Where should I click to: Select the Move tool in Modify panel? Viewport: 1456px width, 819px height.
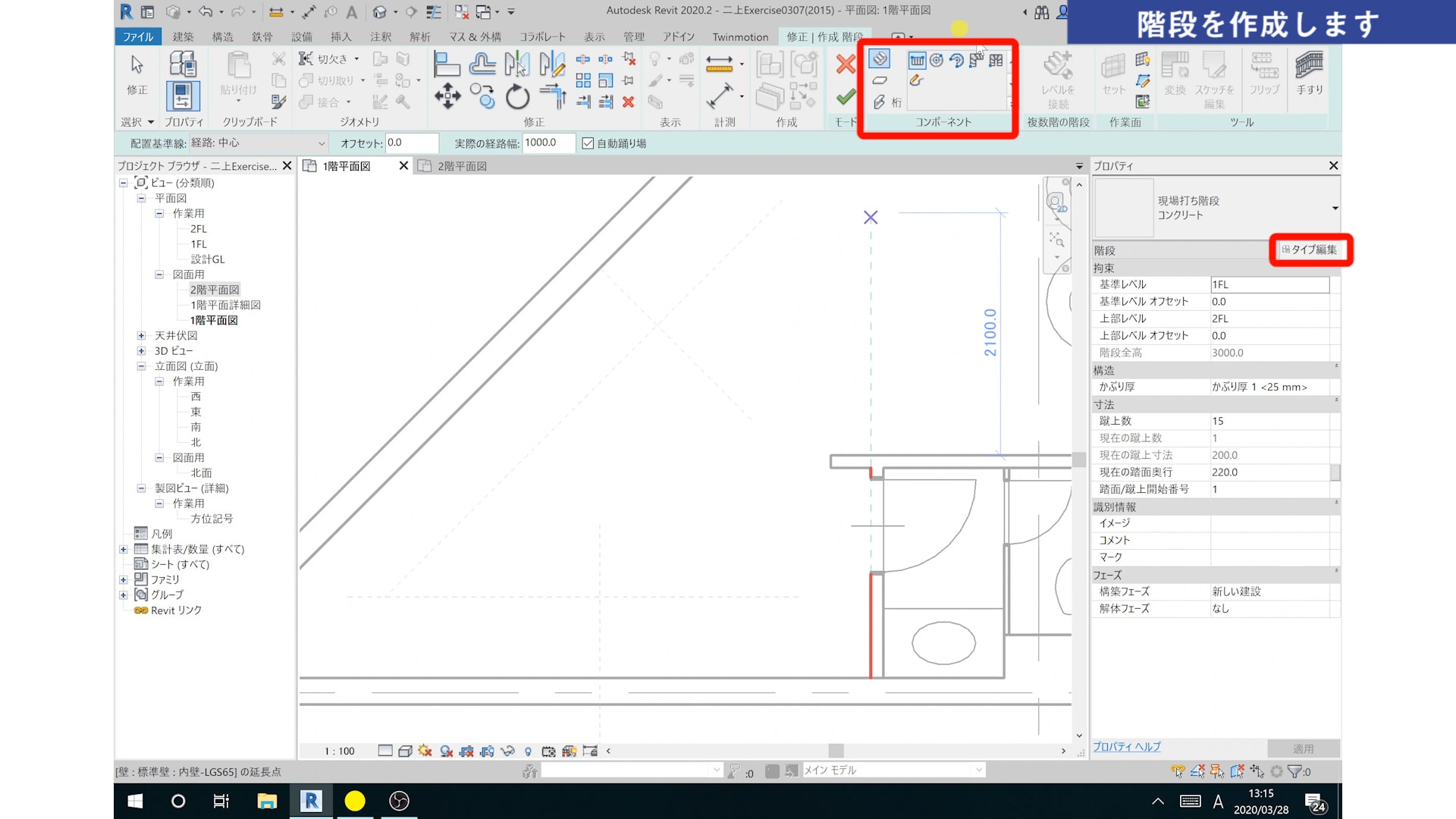click(447, 97)
